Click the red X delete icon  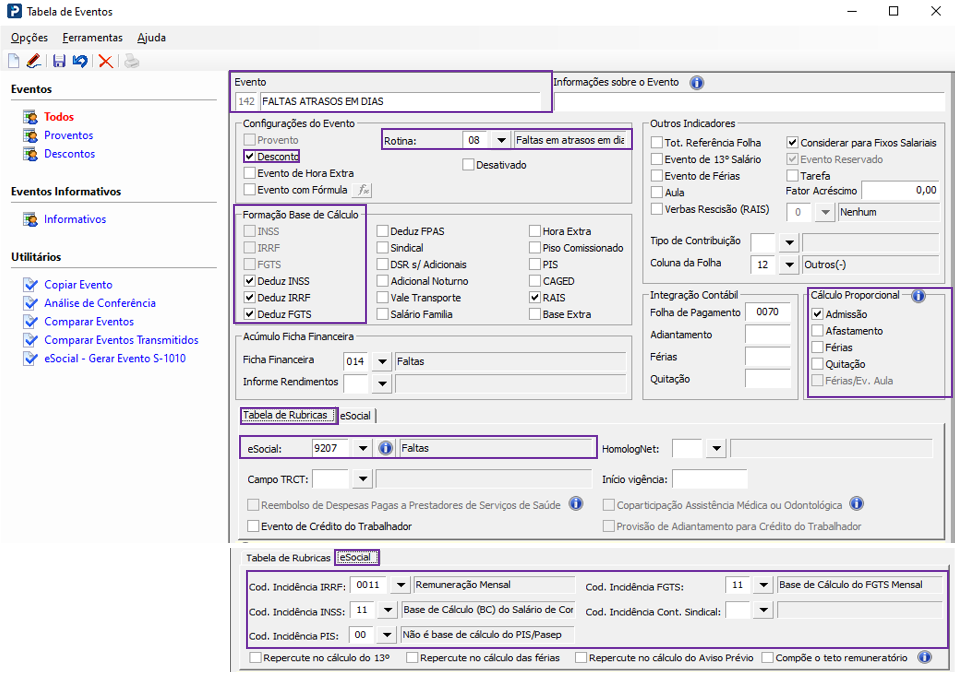pos(105,61)
